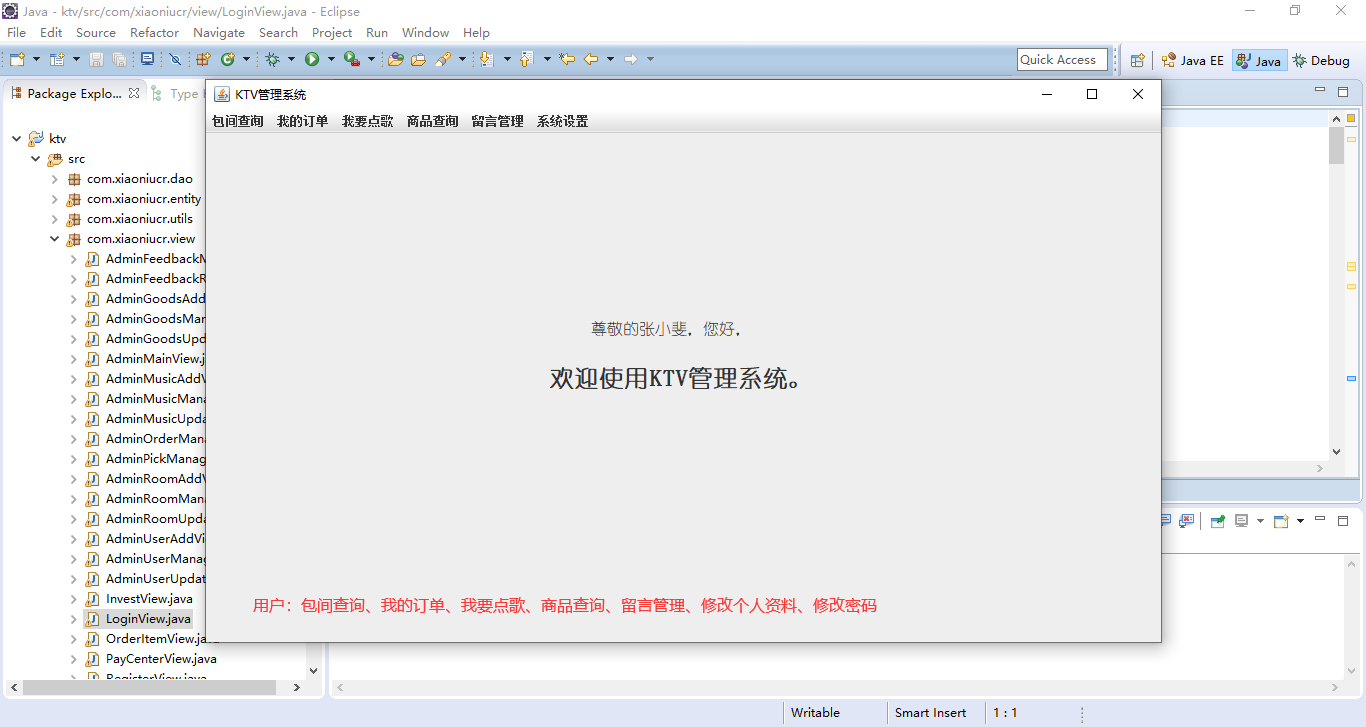Image resolution: width=1366 pixels, height=727 pixels.
Task: Select PayCenterView.java in the tree
Action: (160, 659)
